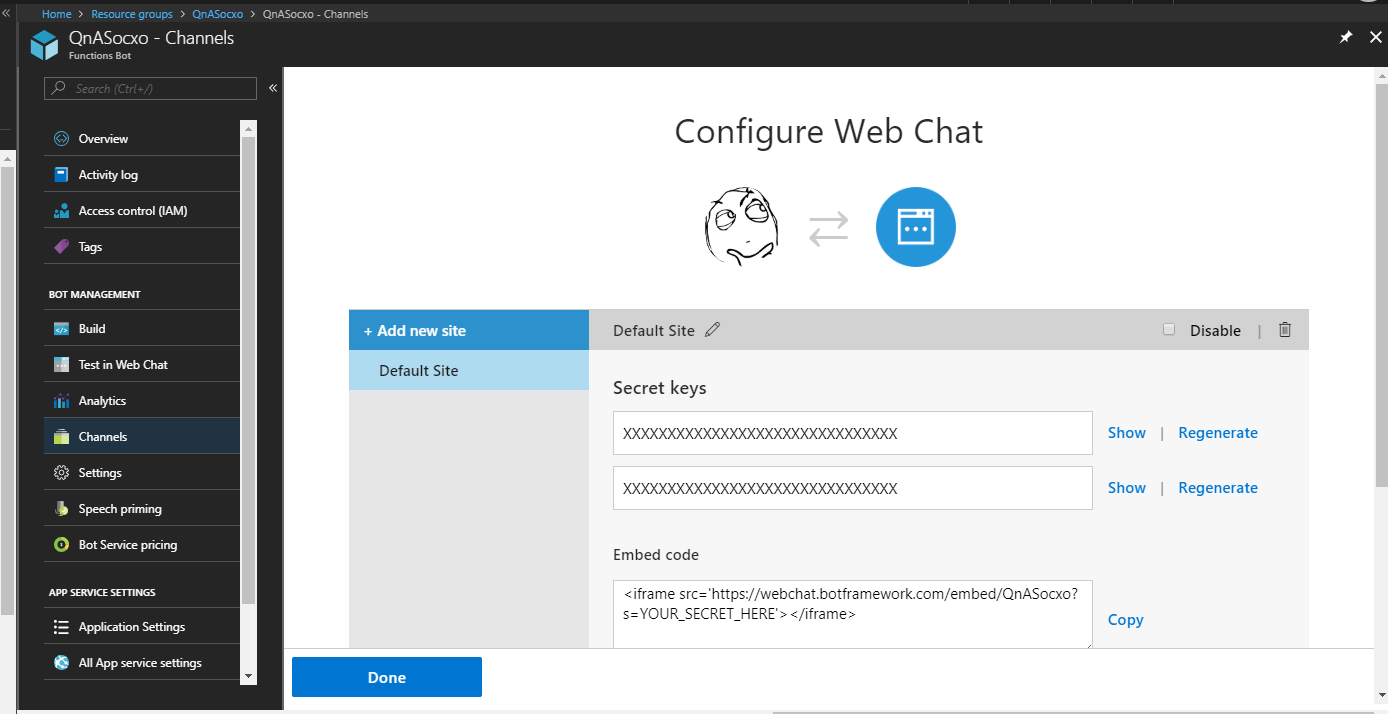This screenshot has width=1388, height=714.
Task: Open the Analytics panel icon
Action: [63, 399]
